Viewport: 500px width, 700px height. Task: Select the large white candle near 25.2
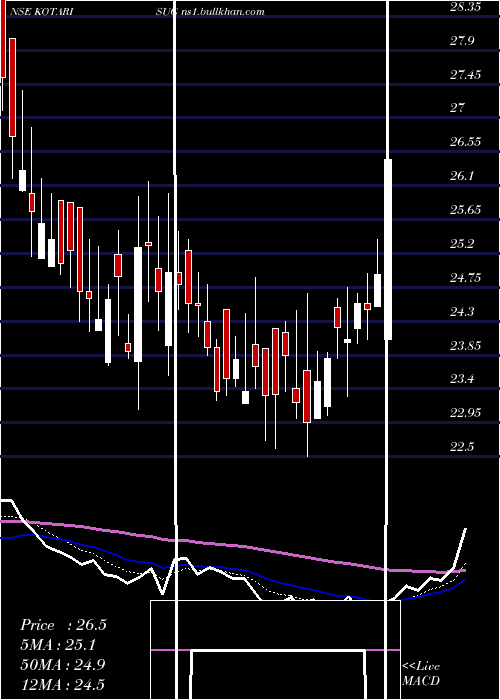138,304
